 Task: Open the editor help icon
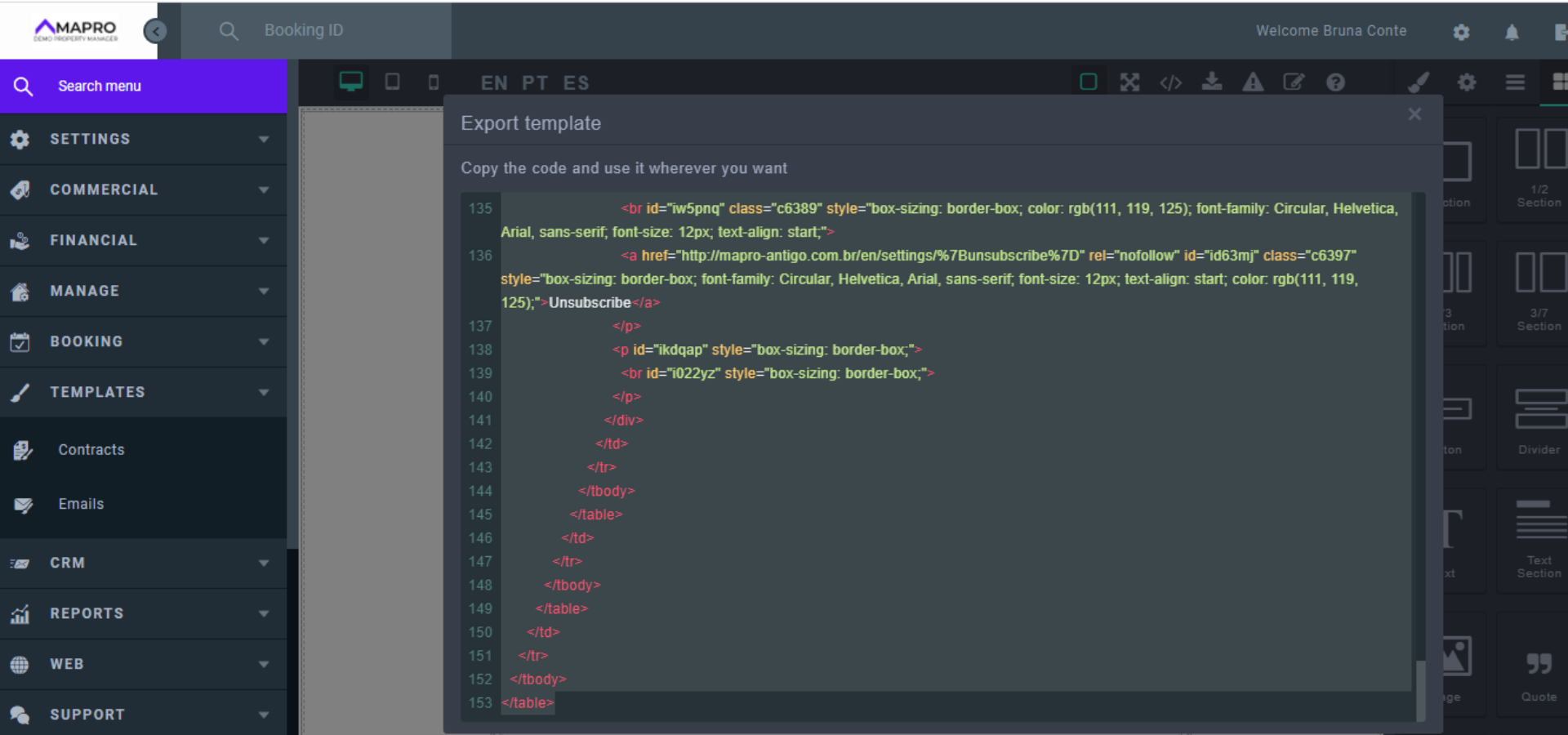pyautogui.click(x=1335, y=82)
